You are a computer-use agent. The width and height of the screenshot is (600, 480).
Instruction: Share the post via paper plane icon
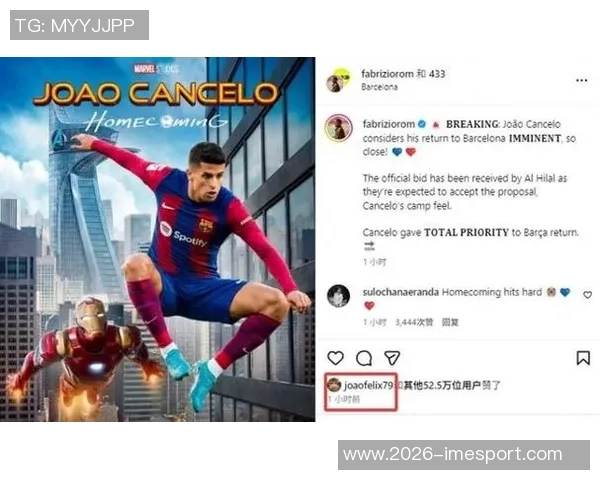click(x=392, y=358)
